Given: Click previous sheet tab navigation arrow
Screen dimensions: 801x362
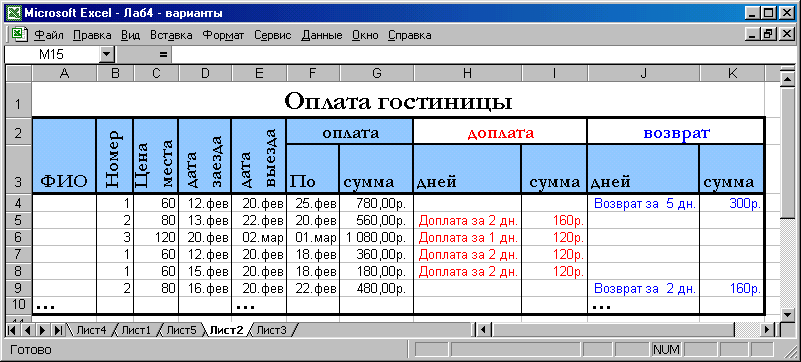Looking at the screenshot, I should pos(27,330).
